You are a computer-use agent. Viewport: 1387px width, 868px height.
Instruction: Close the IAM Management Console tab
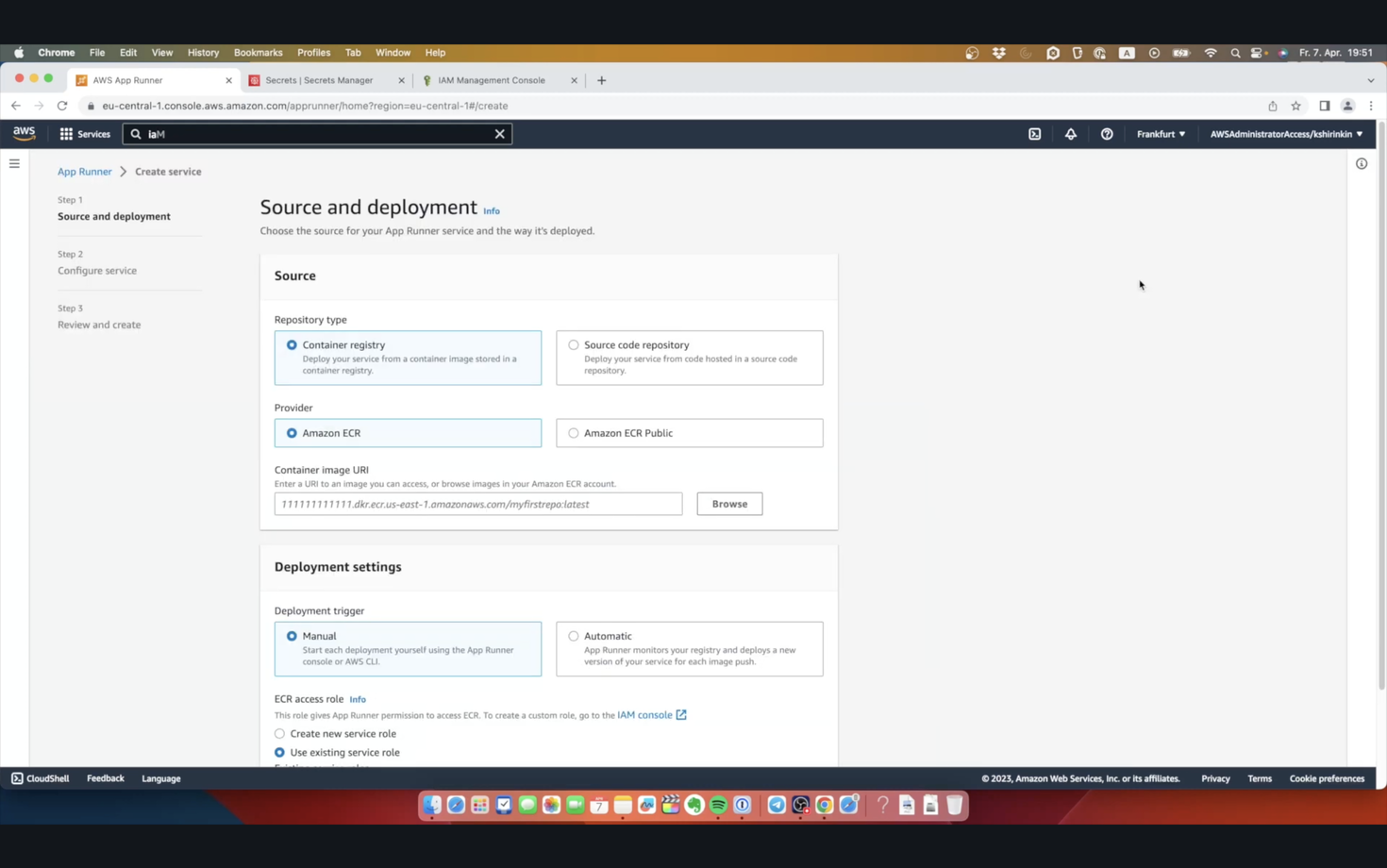(x=574, y=80)
